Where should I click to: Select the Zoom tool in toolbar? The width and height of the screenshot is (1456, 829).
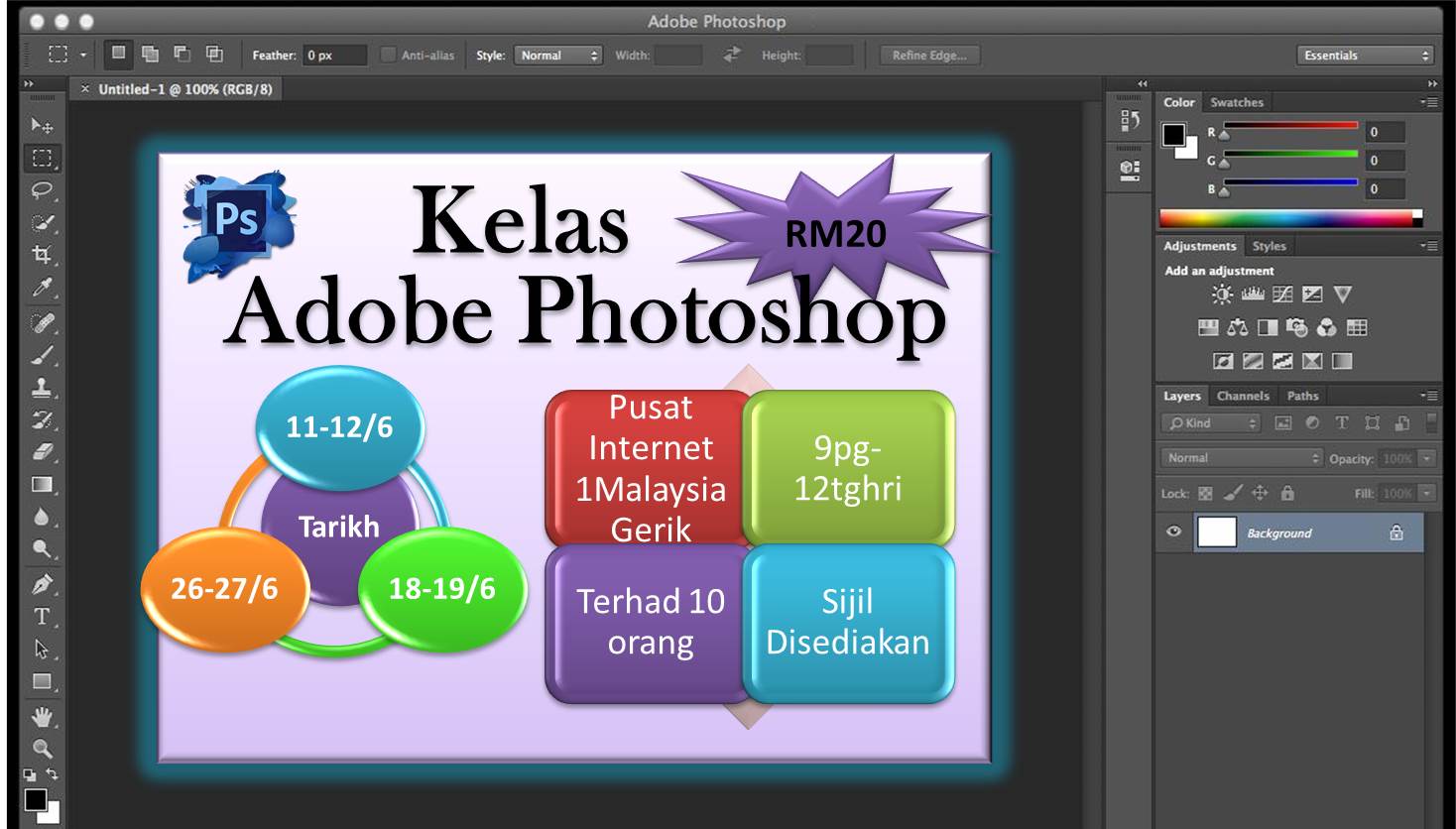tap(42, 749)
